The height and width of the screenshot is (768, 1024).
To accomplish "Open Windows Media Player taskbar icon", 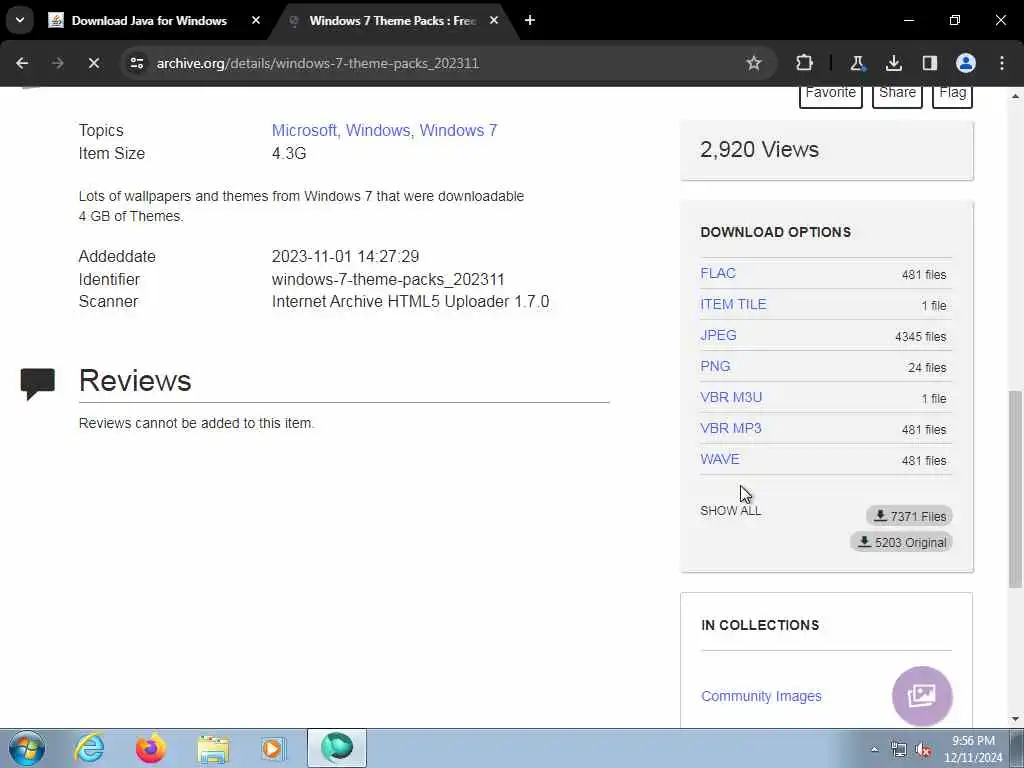I will pyautogui.click(x=273, y=748).
